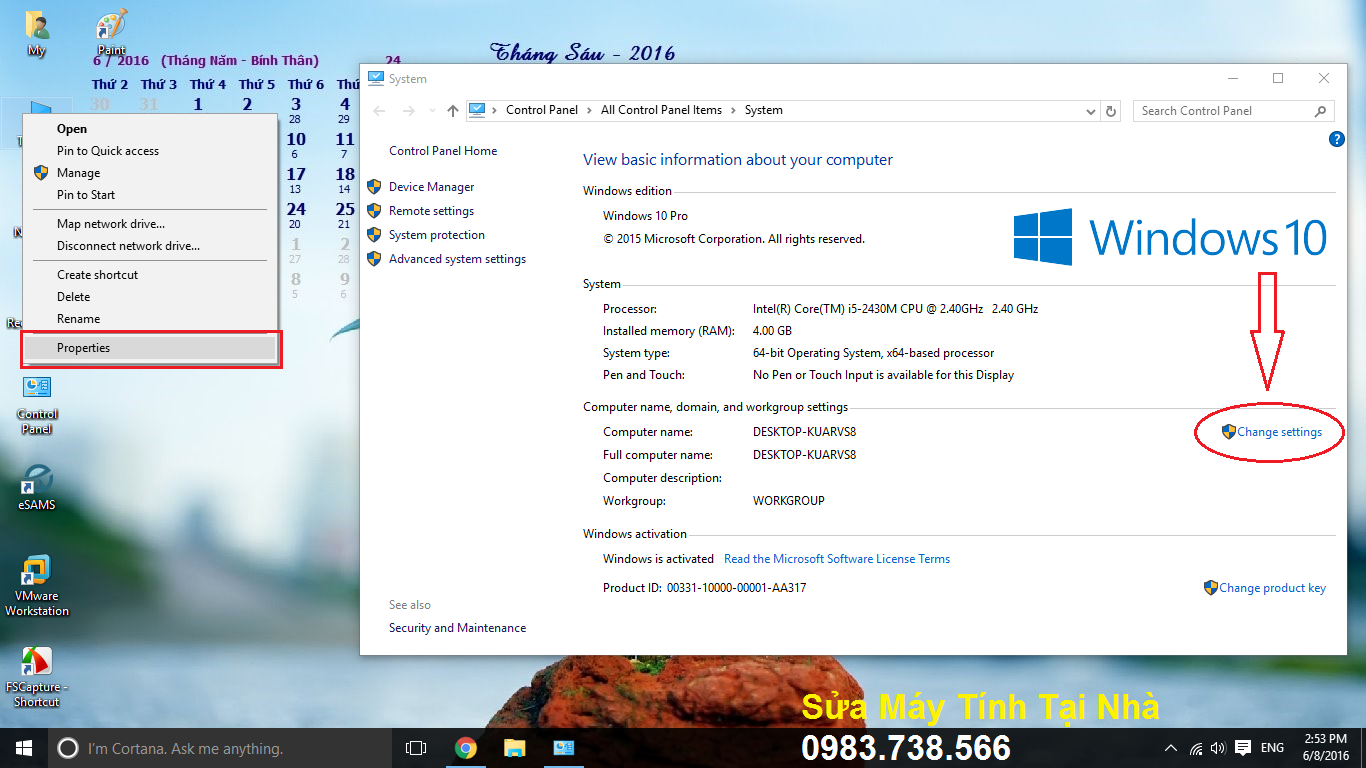Screen dimensions: 1366x768
Task: Expand the address bar history dropdown
Action: (x=1091, y=111)
